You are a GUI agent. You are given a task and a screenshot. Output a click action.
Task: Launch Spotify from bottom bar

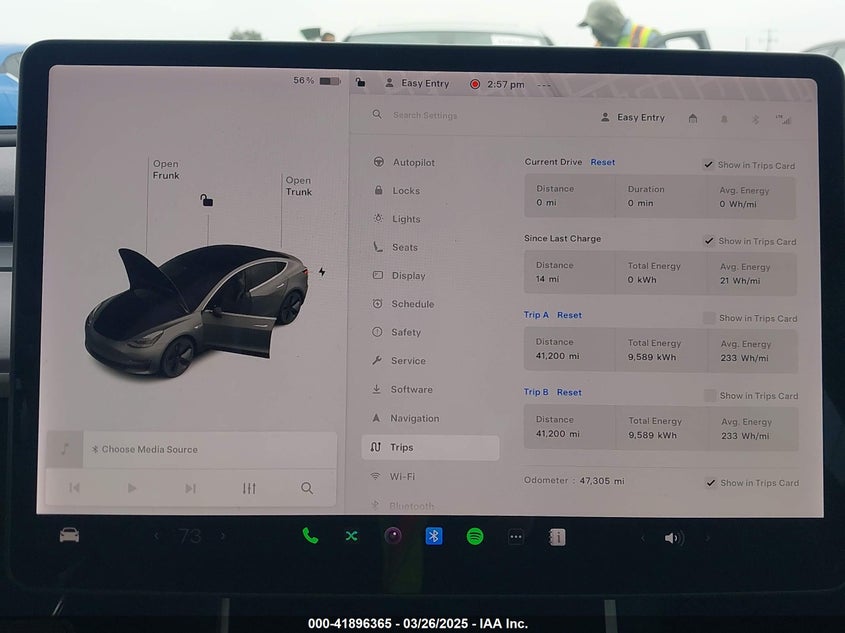pos(475,537)
